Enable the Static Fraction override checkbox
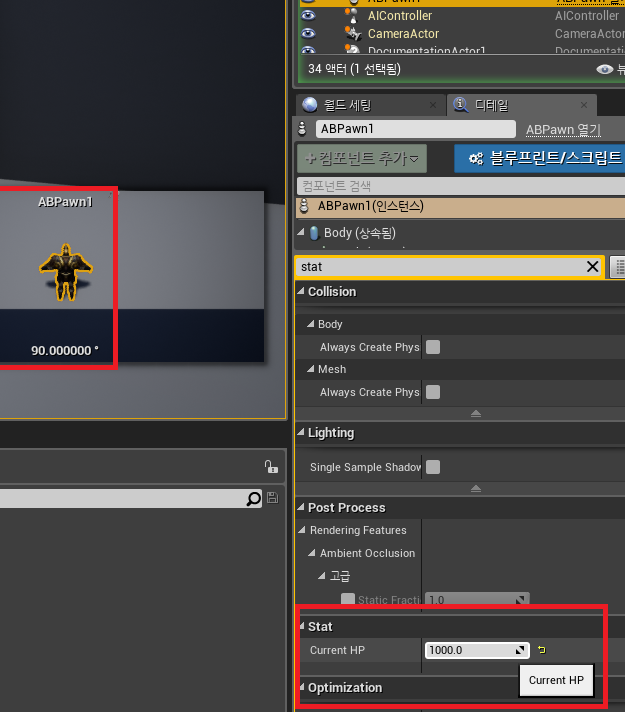This screenshot has height=712, width=625. click(x=348, y=599)
